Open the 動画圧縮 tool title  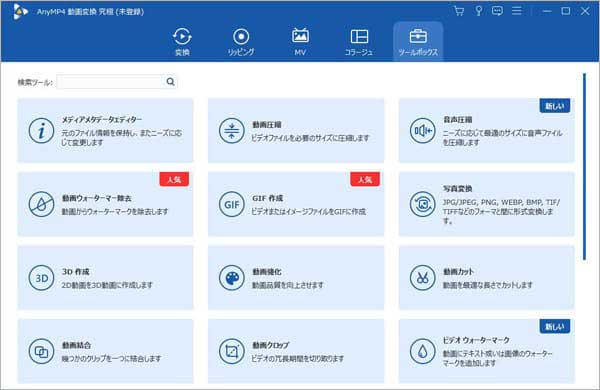pos(267,124)
